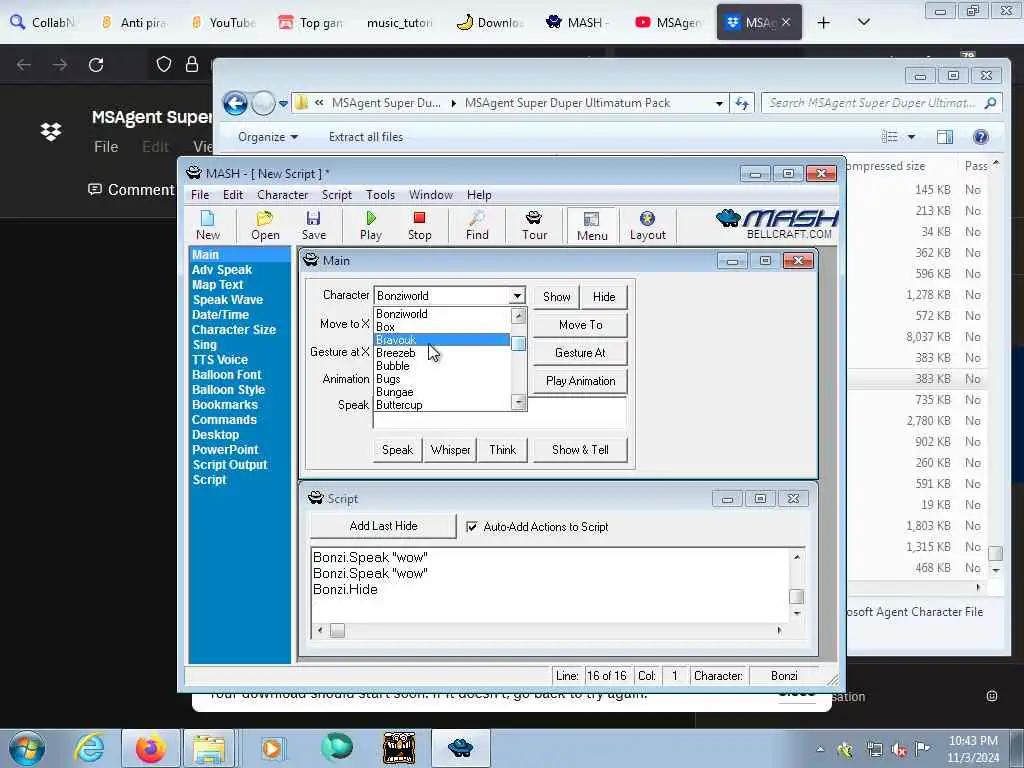
Task: Click the volume icon in system tray
Action: (899, 750)
